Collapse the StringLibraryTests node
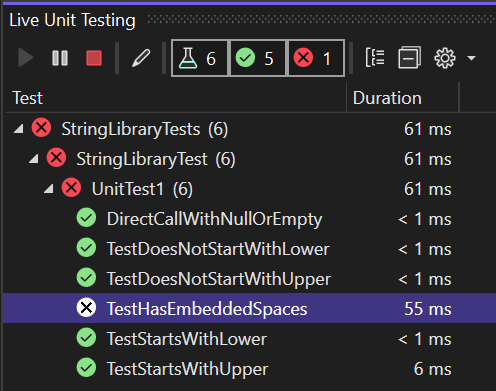 point(19,129)
